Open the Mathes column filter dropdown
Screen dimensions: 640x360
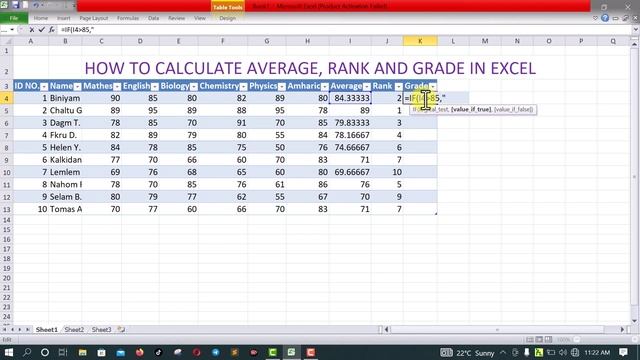[x=117, y=87]
